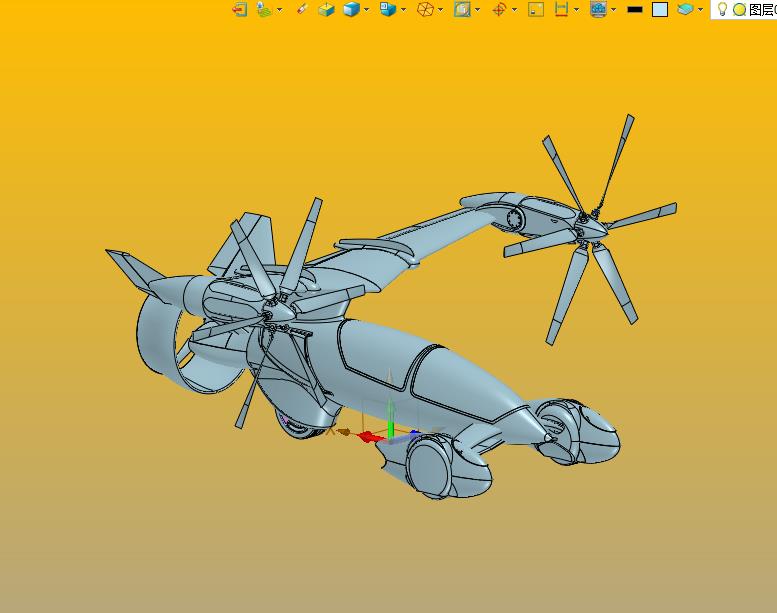Open the dropdown beside the wireframe mesh icon
The width and height of the screenshot is (777, 613).
tap(441, 10)
